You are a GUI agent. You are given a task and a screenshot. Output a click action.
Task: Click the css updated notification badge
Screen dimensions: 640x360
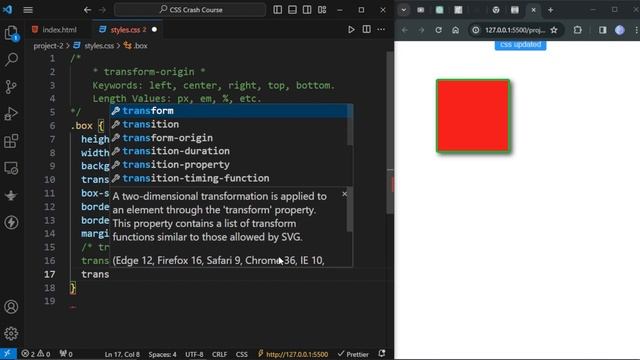520,44
